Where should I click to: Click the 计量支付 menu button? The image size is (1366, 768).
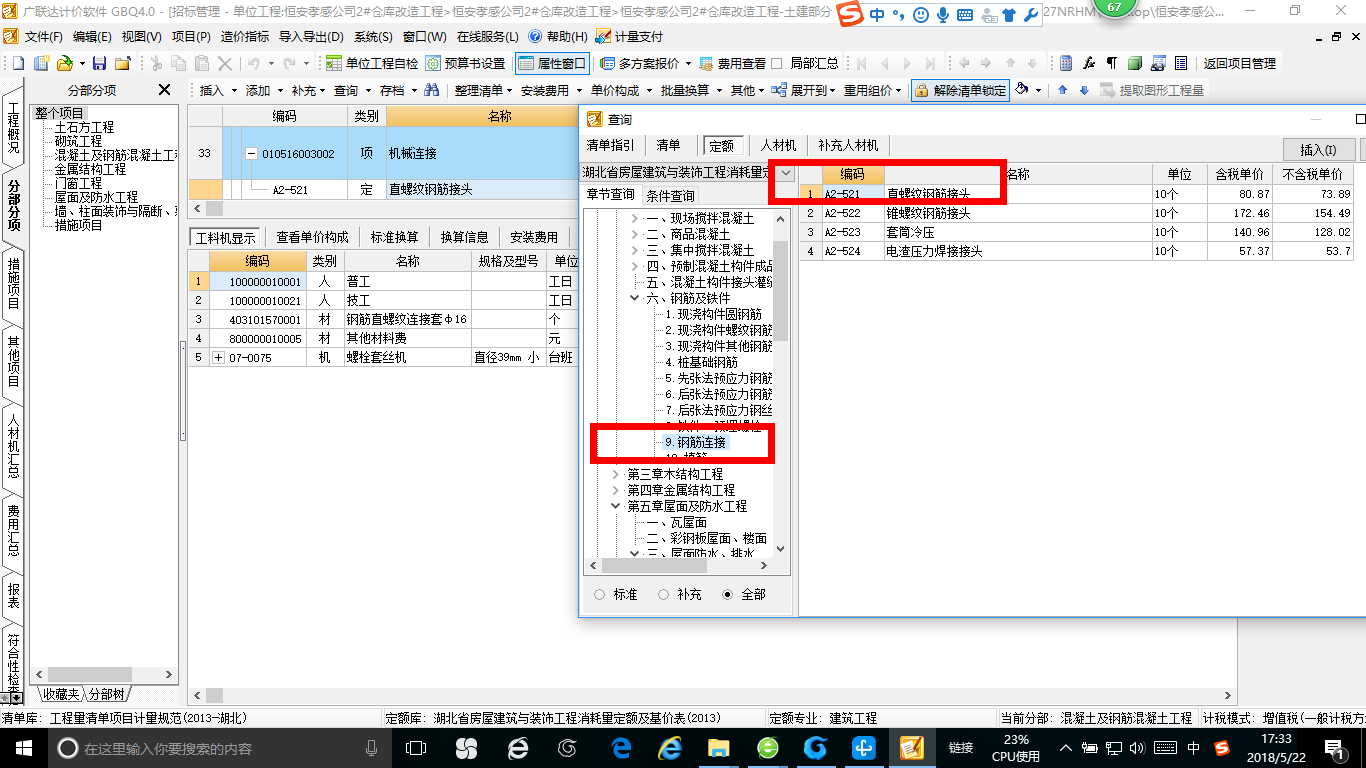click(x=629, y=37)
